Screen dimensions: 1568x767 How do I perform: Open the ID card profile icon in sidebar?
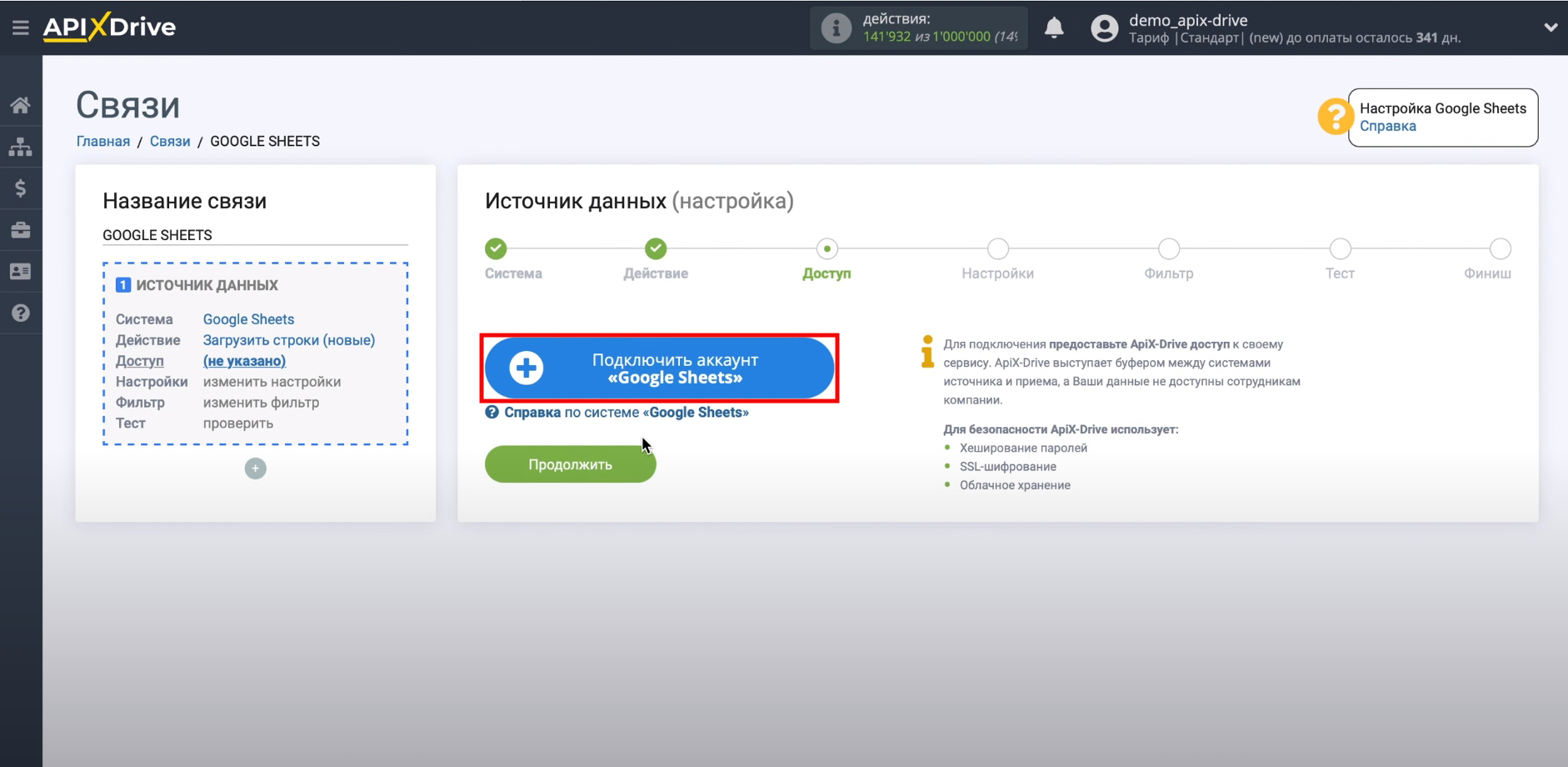click(x=21, y=272)
